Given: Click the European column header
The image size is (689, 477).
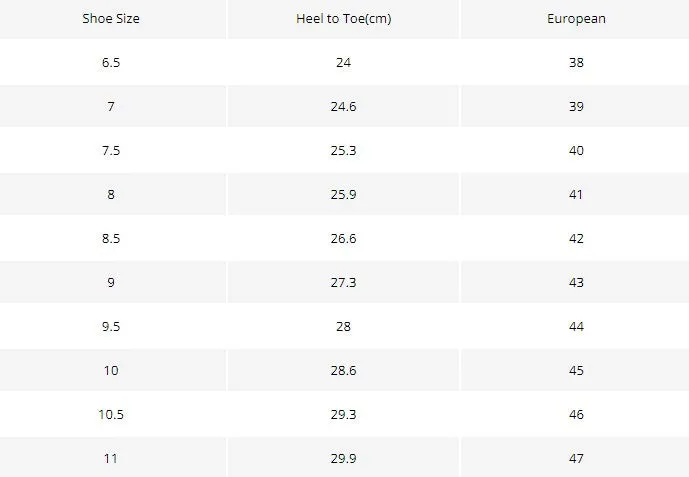Looking at the screenshot, I should 576,18.
